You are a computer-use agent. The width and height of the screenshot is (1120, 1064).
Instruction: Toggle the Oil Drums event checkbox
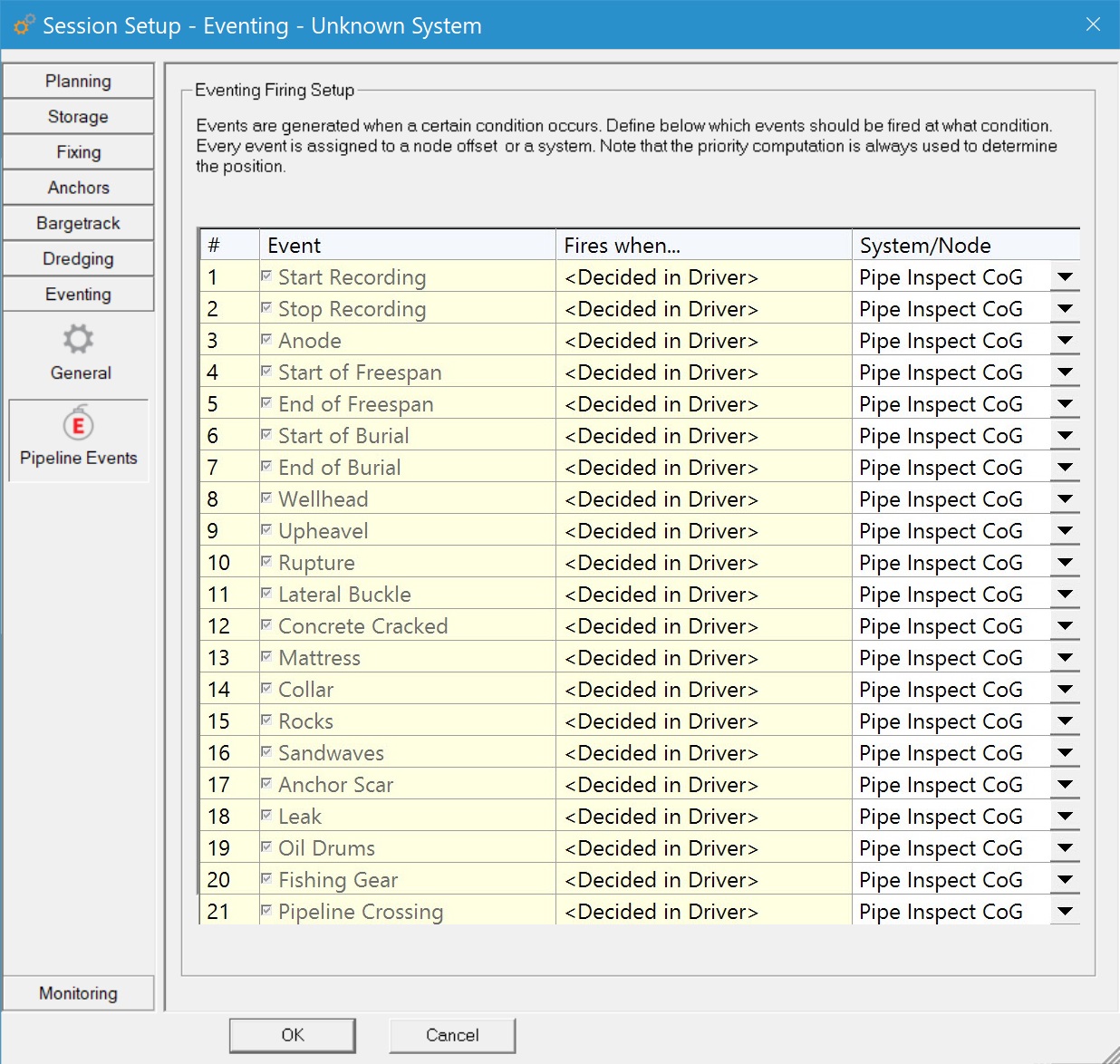coord(266,847)
